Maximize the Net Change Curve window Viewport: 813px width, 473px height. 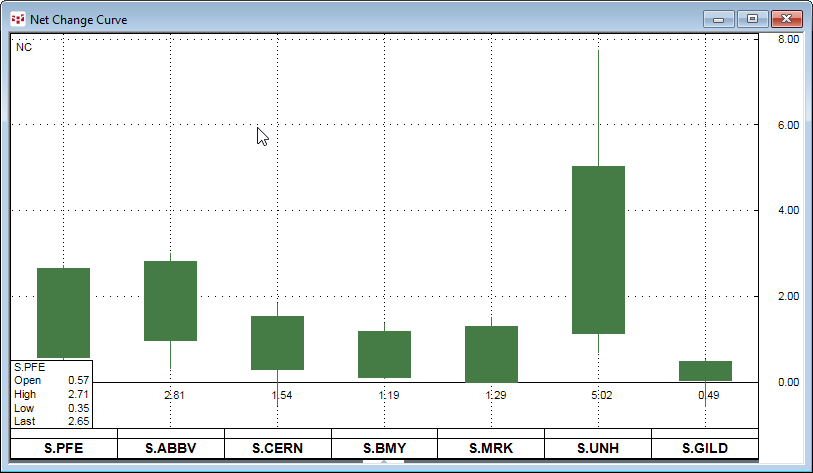[x=751, y=18]
